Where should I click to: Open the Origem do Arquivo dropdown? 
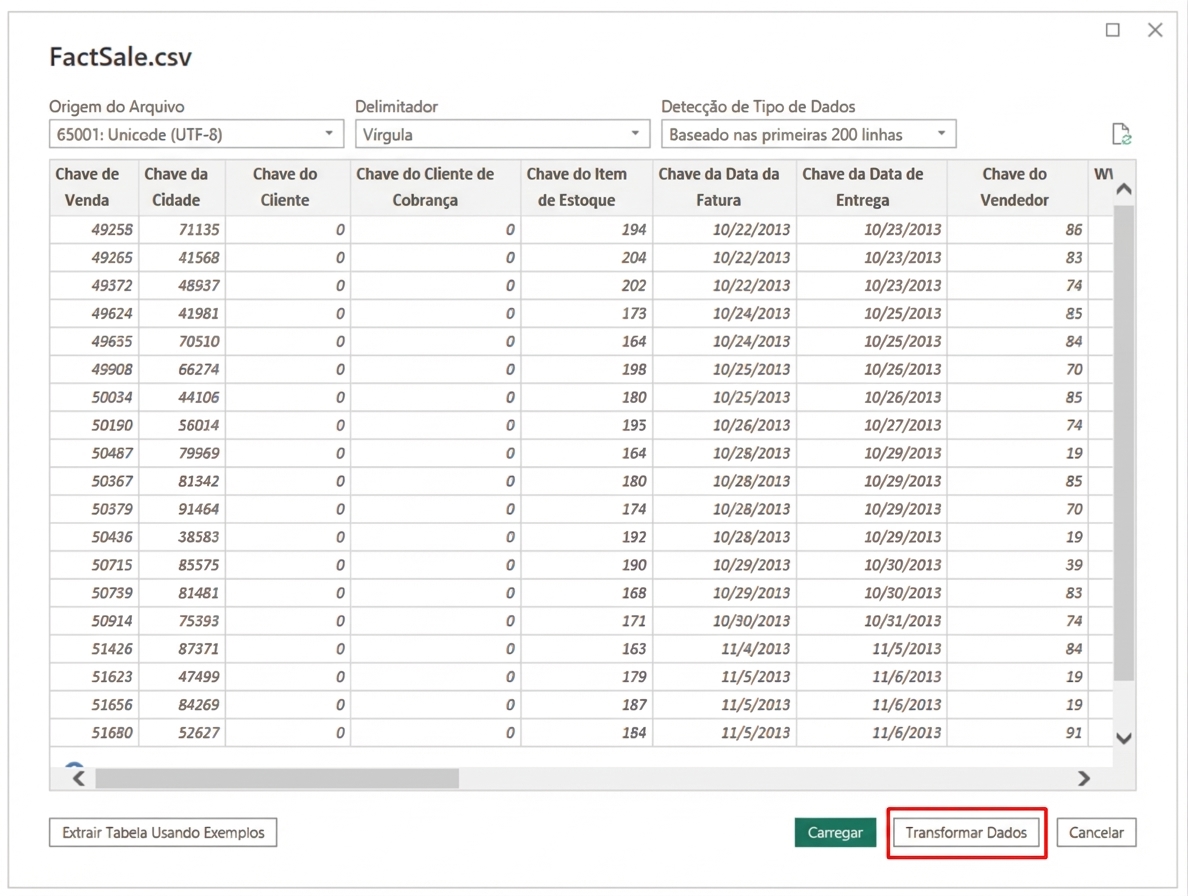(196, 134)
